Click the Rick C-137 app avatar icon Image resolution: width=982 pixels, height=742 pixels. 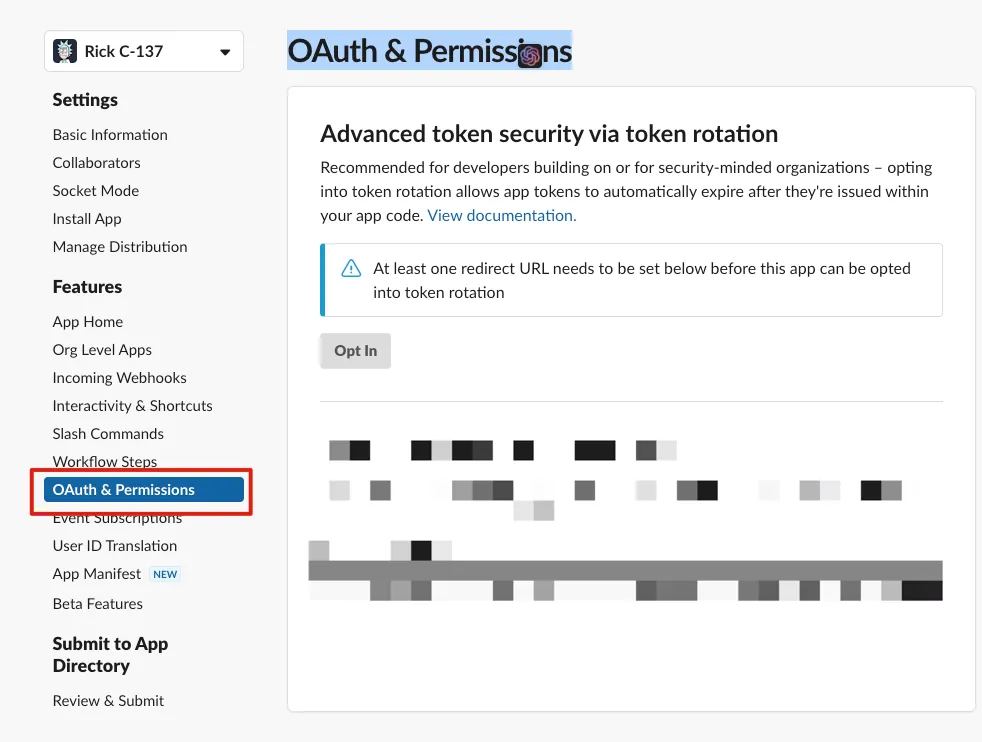(x=65, y=51)
